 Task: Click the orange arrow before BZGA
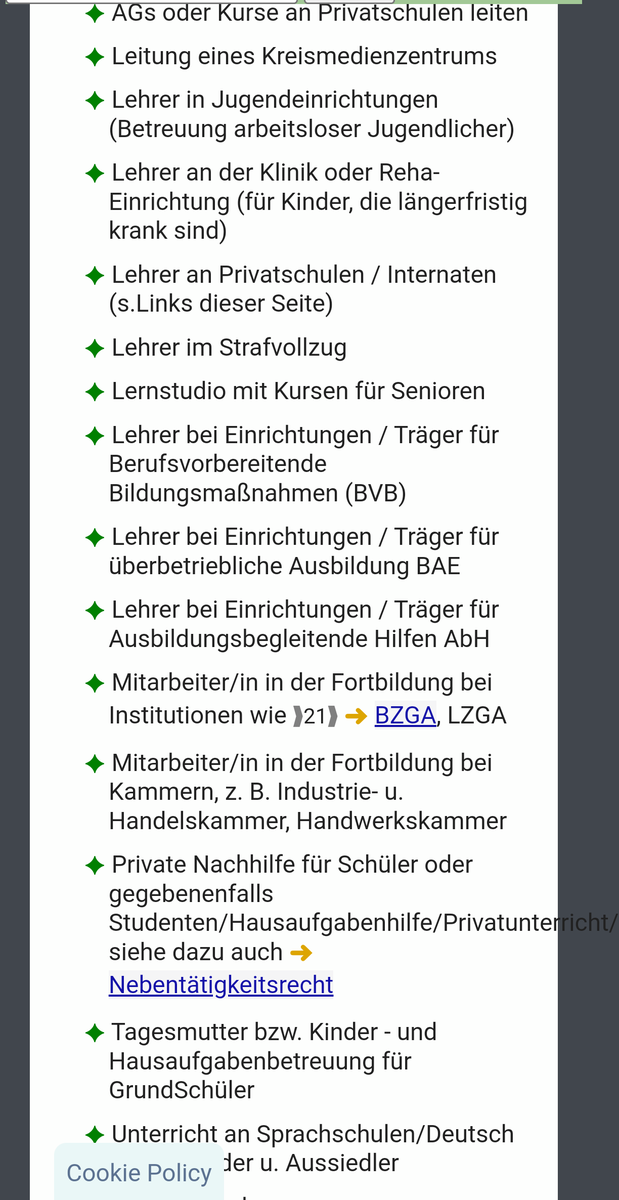[356, 716]
